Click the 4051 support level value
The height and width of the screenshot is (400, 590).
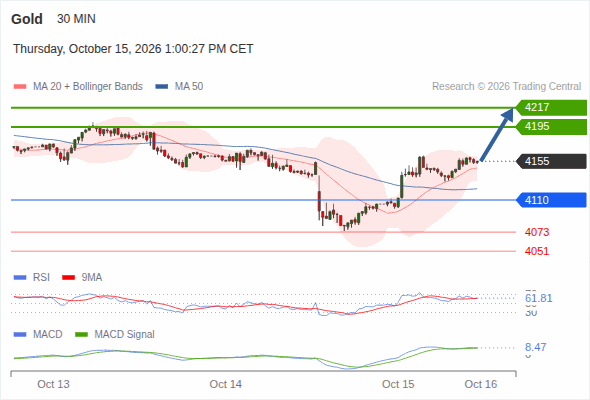pos(537,251)
